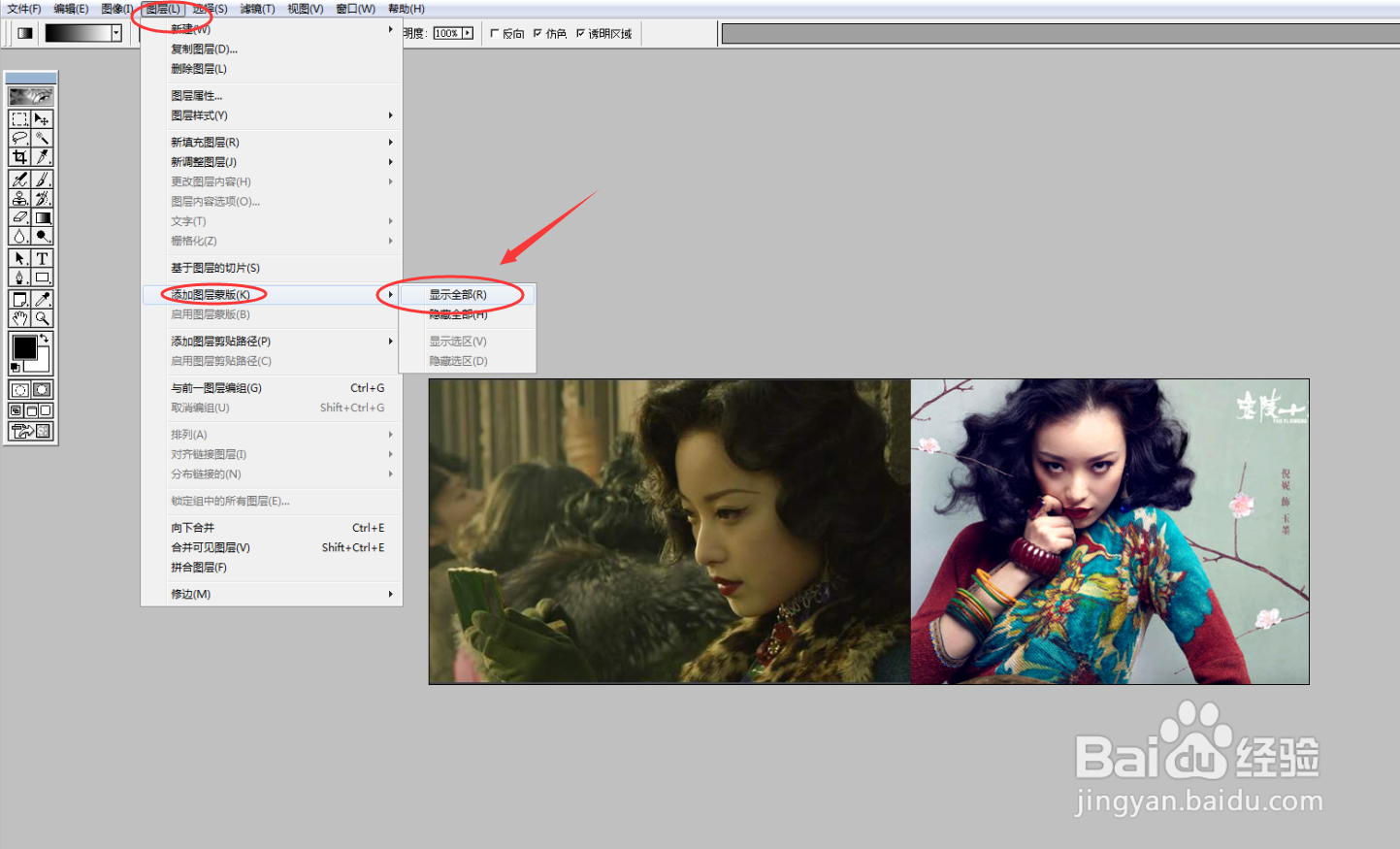Open the 帮助(H) menu

click(x=406, y=9)
